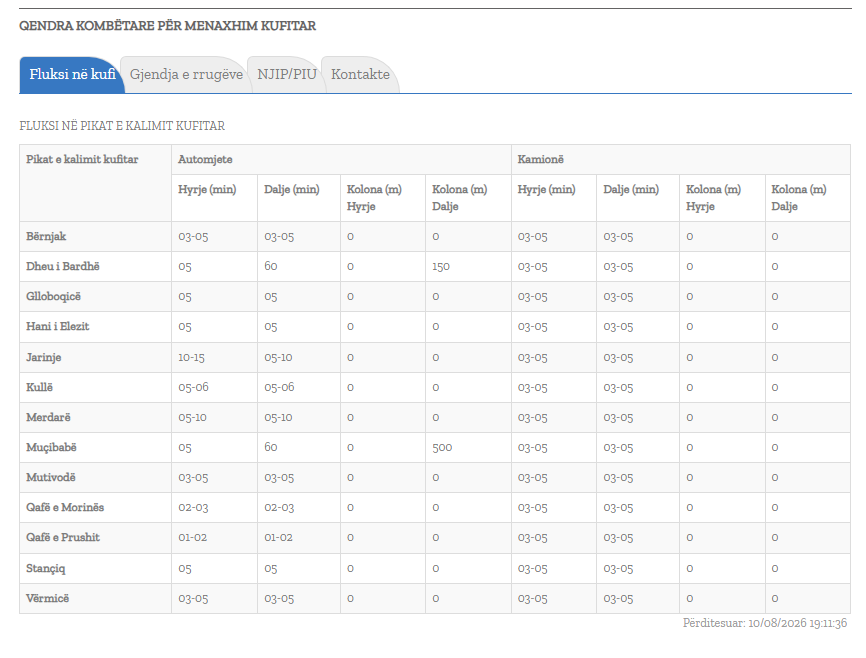The width and height of the screenshot is (866, 658).
Task: Click the Përditësuar timestamp text
Action: (x=764, y=623)
